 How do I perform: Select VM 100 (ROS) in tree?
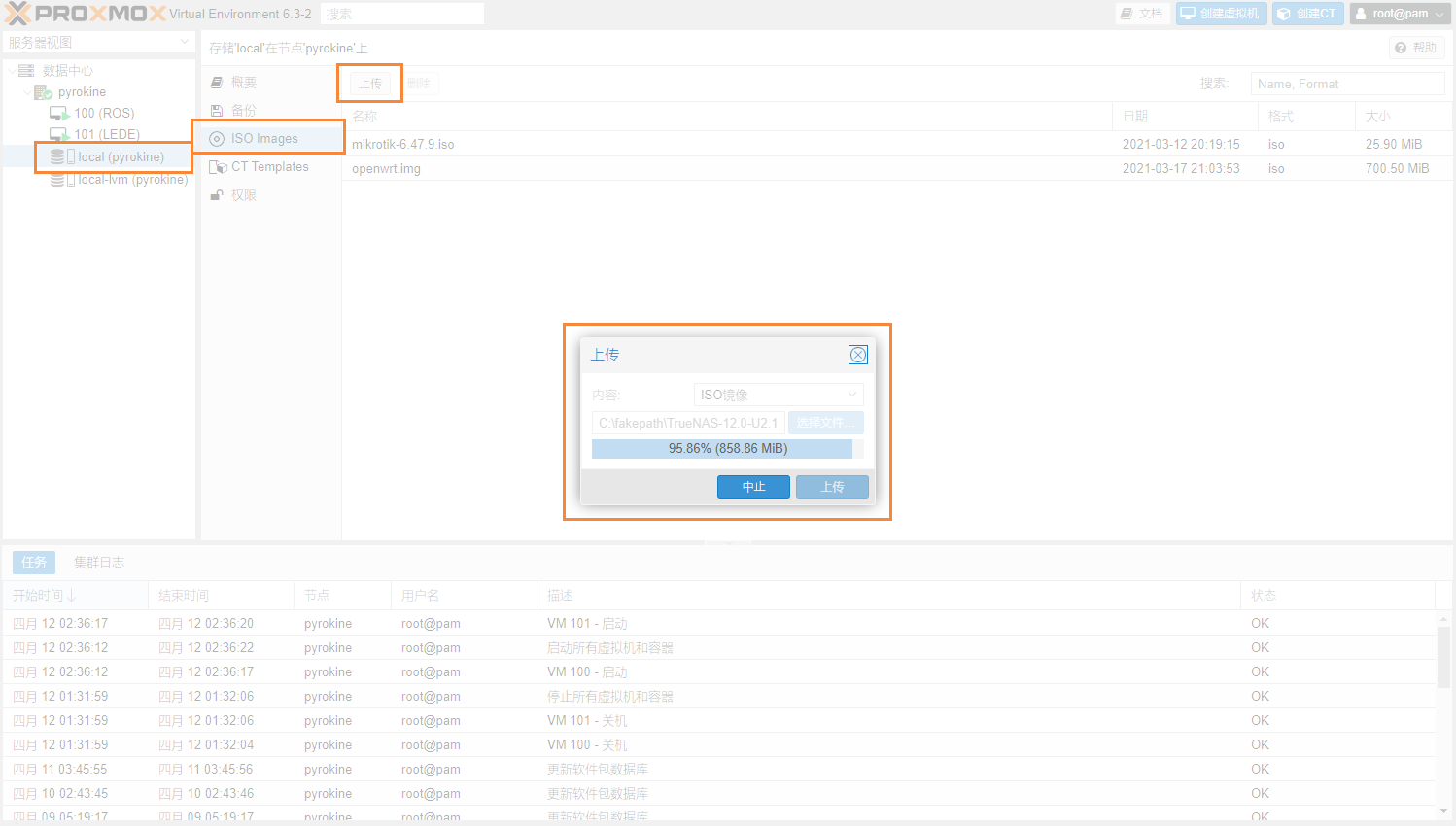point(104,114)
